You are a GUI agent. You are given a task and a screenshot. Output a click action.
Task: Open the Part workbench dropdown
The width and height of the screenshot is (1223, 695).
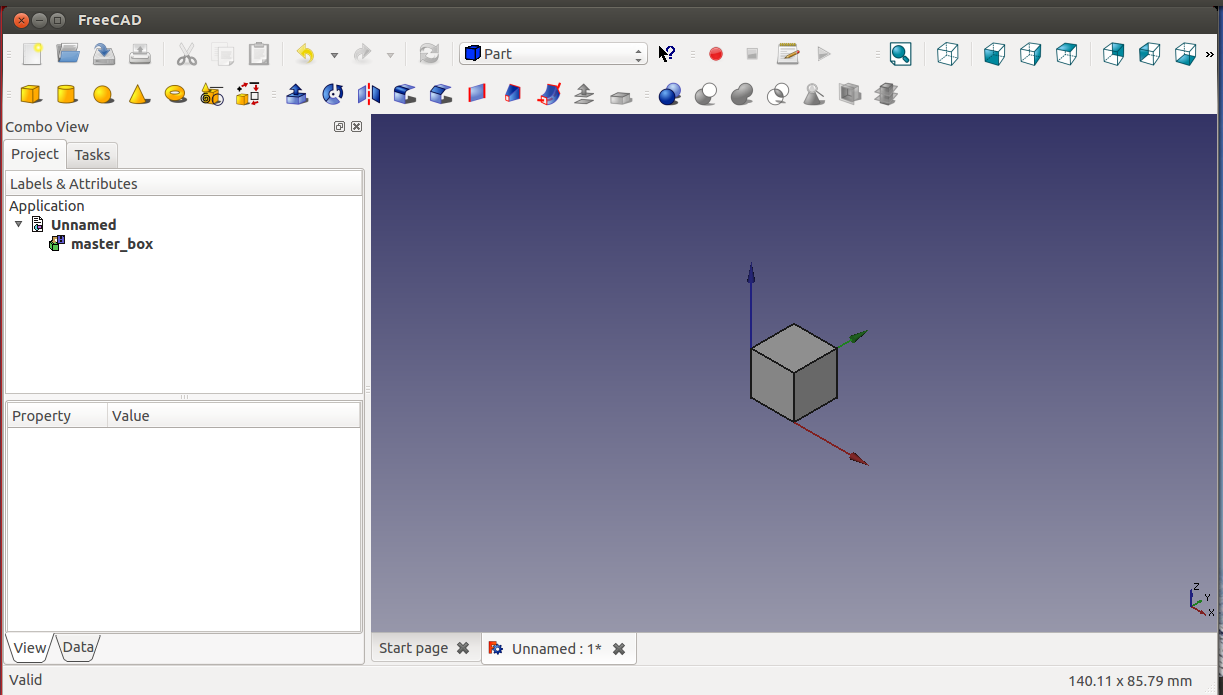(x=553, y=54)
